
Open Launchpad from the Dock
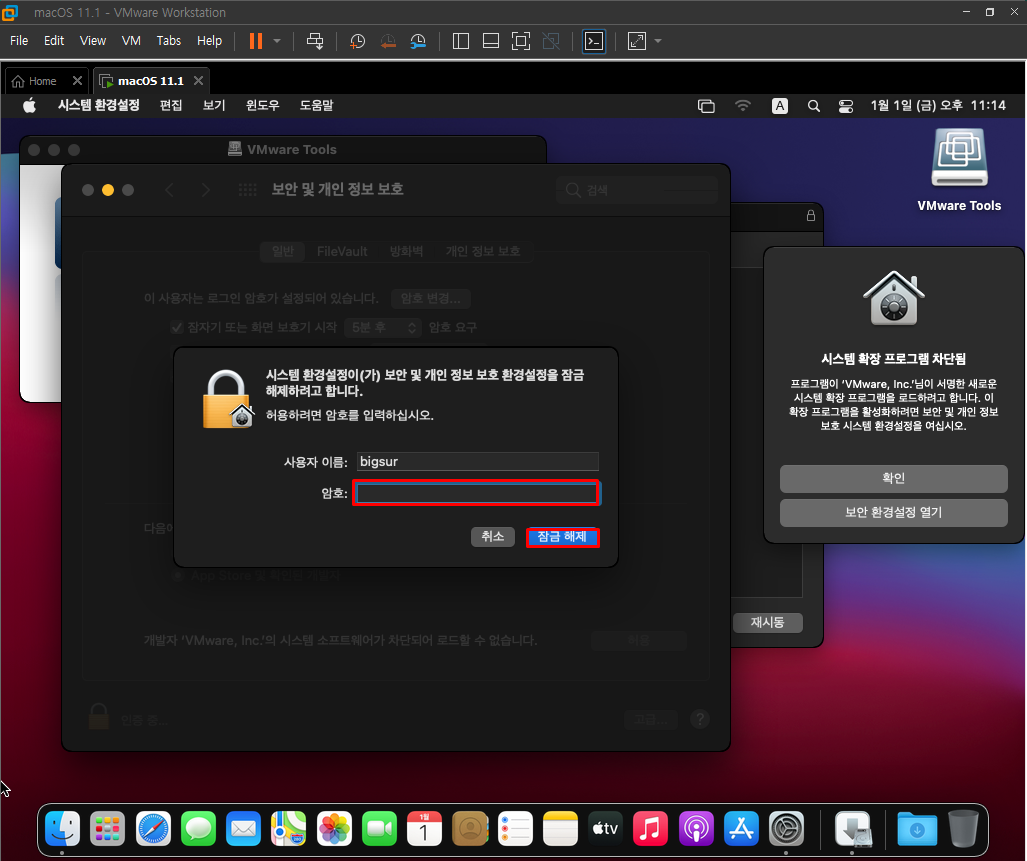(x=107, y=828)
